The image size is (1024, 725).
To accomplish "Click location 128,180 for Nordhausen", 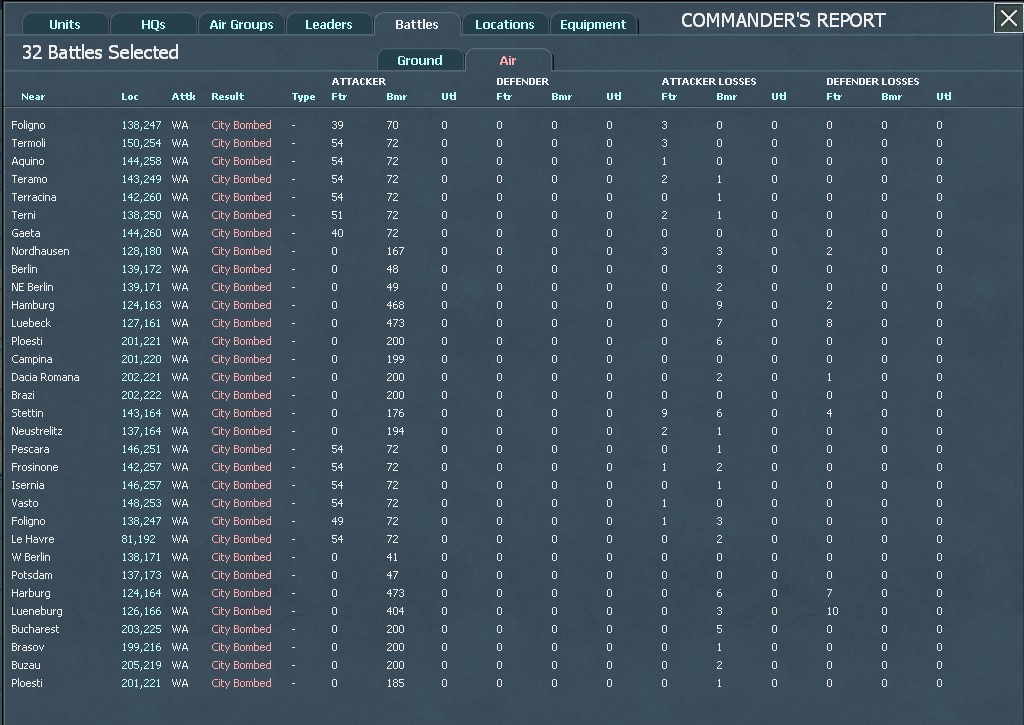I will [141, 251].
